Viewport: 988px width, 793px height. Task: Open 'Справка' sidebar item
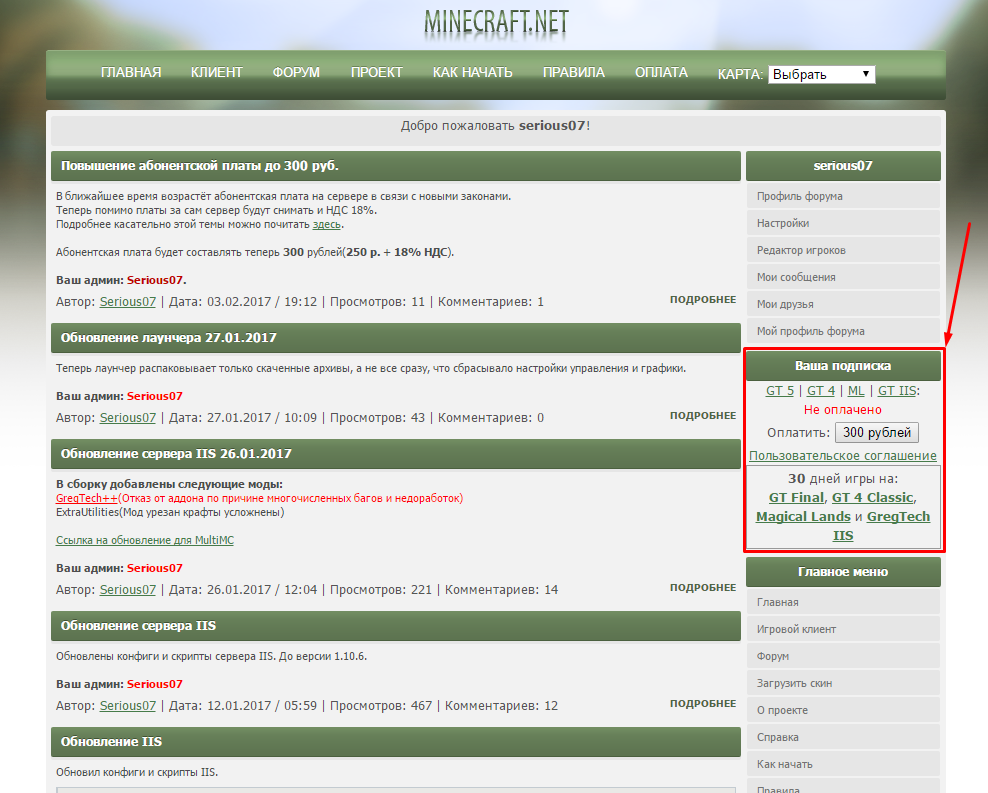(x=843, y=738)
